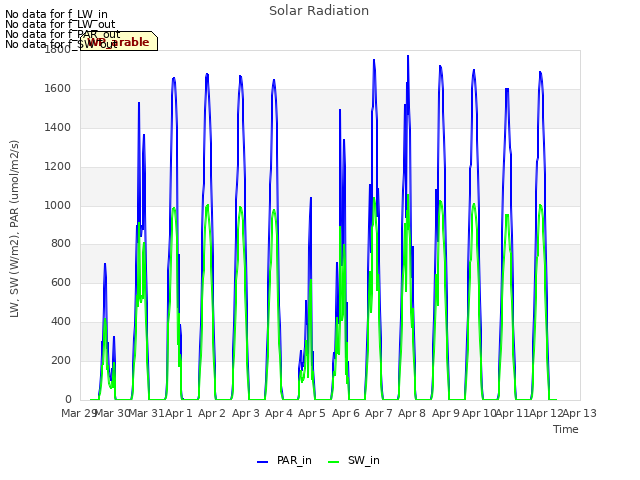Click the Apr 3 x-axis tick label
Viewport: 640px width, 480px height.
[x=246, y=413]
